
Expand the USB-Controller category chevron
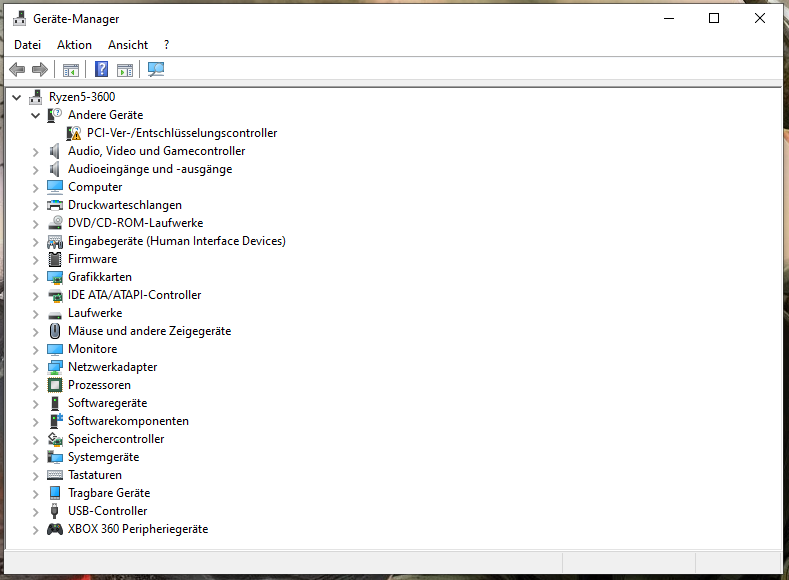coord(35,512)
